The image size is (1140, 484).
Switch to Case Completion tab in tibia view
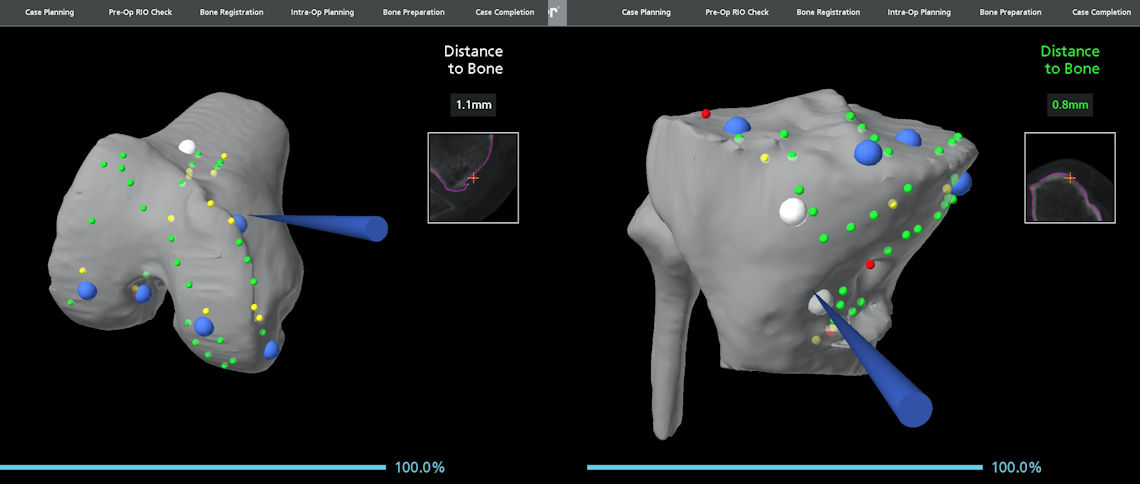coord(1101,13)
